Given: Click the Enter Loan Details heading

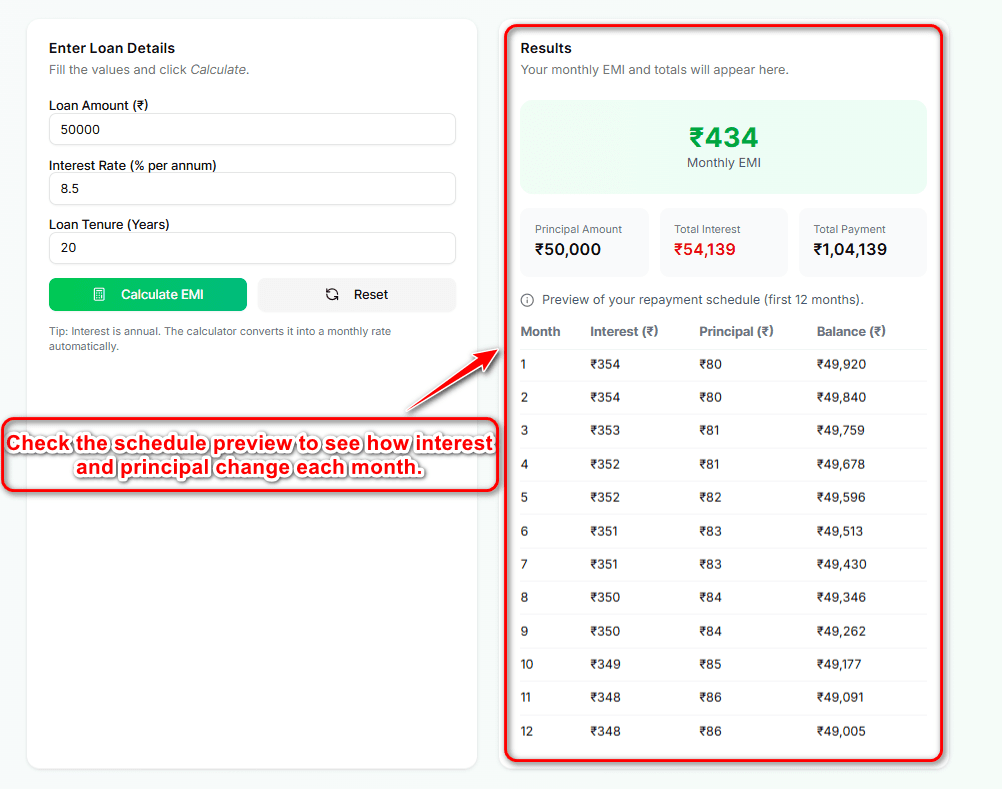Looking at the screenshot, I should (111, 48).
